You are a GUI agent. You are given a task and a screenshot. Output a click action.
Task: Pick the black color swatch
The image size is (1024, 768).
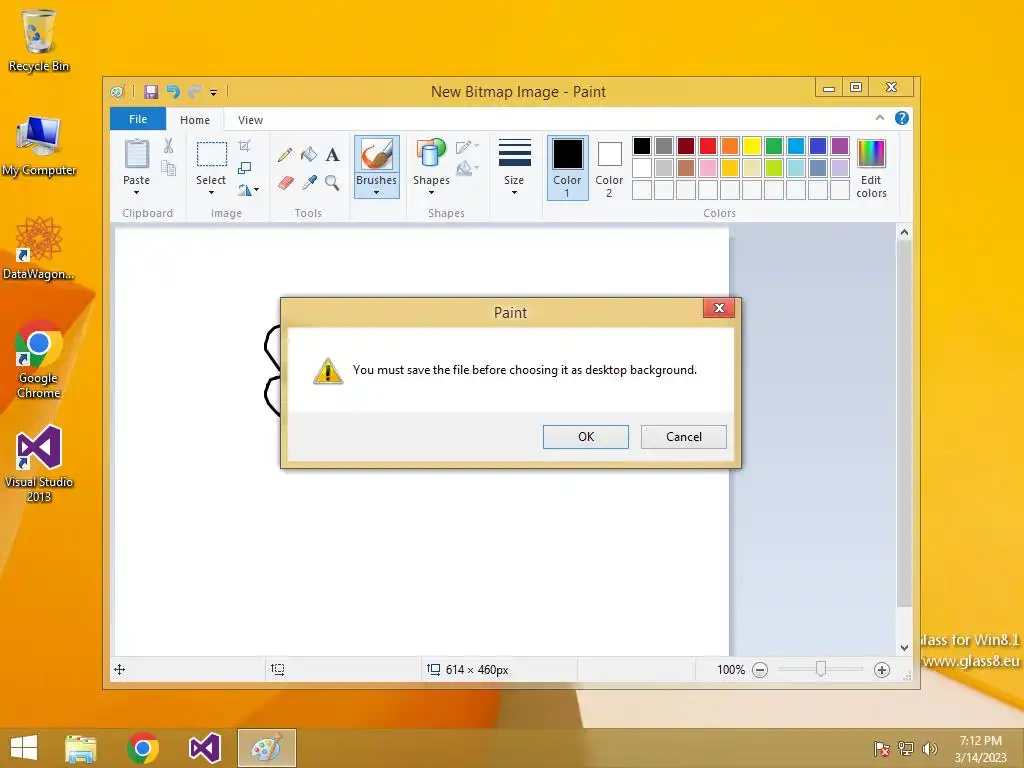[642, 146]
